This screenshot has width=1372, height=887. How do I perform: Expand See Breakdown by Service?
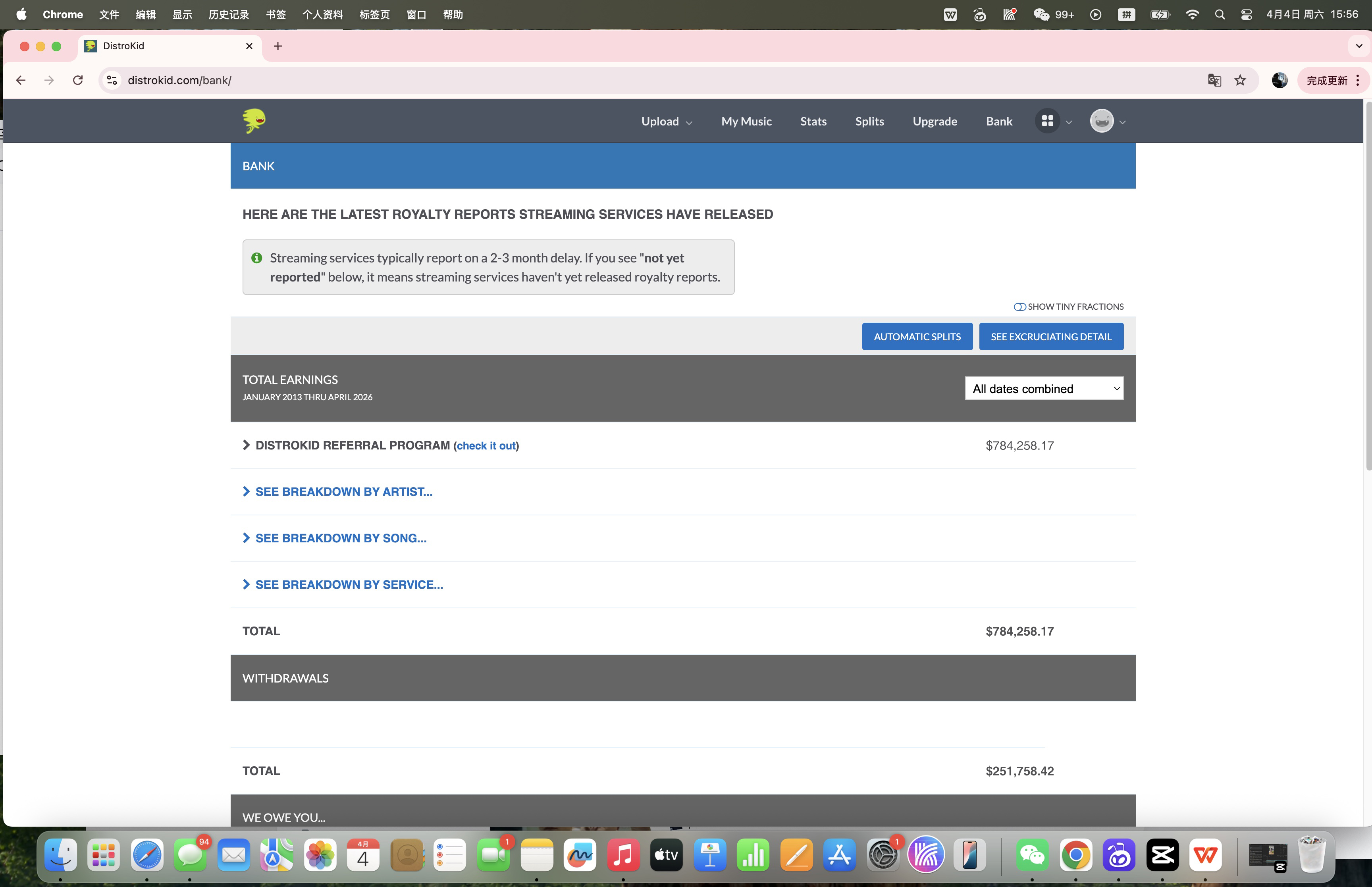pyautogui.click(x=348, y=584)
